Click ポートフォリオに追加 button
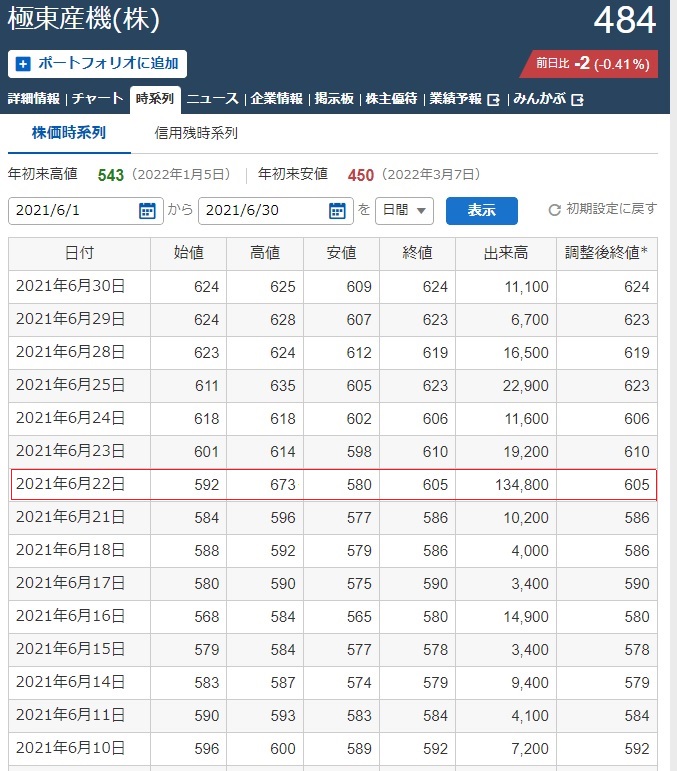 pyautogui.click(x=97, y=64)
